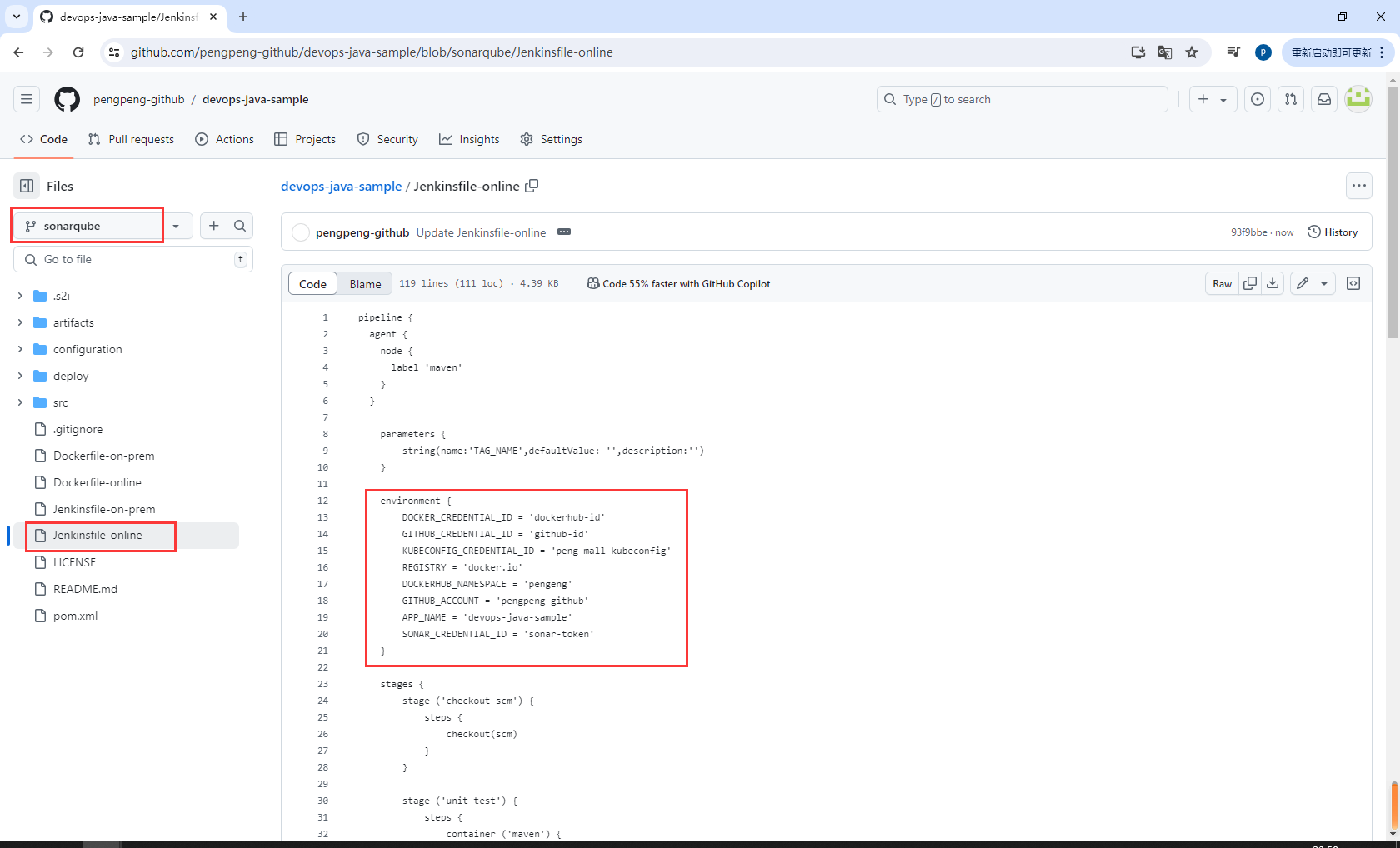Open the create new dropdown in header

(1212, 99)
